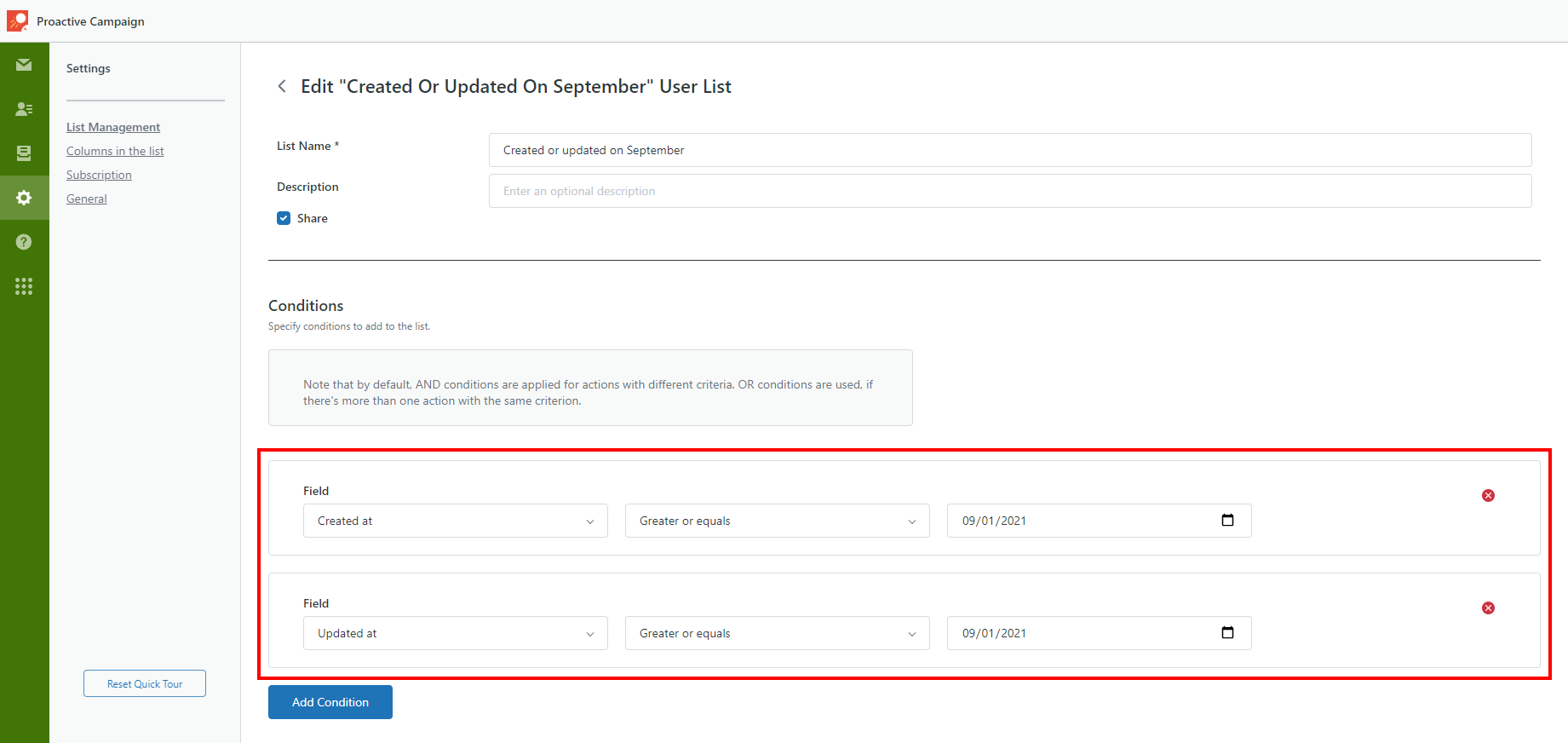Click the Settings heading in sidebar
Image resolution: width=1568 pixels, height=743 pixels.
(89, 68)
